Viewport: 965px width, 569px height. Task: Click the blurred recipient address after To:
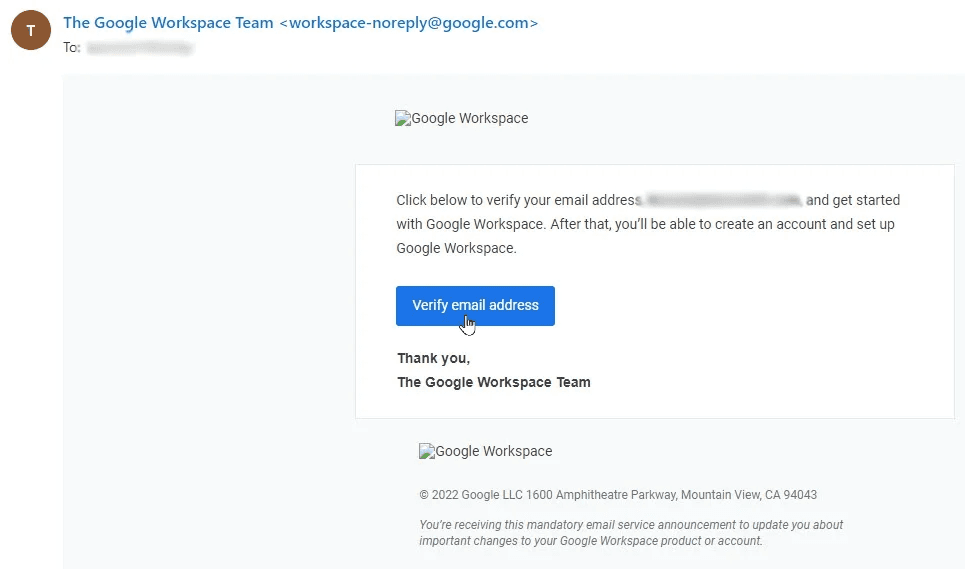pos(140,48)
